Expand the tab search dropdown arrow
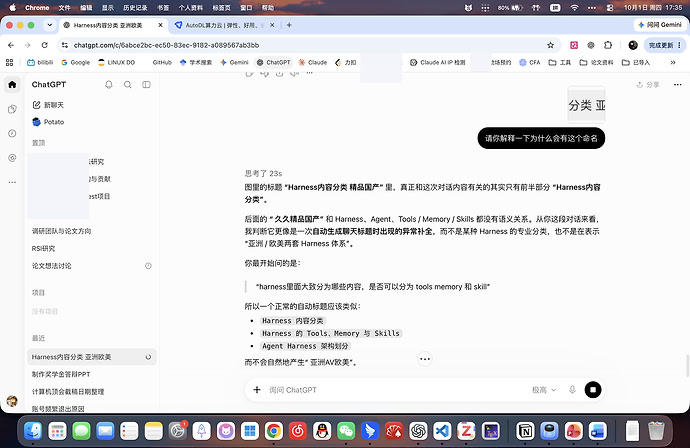This screenshot has width=690, height=448. (49, 25)
